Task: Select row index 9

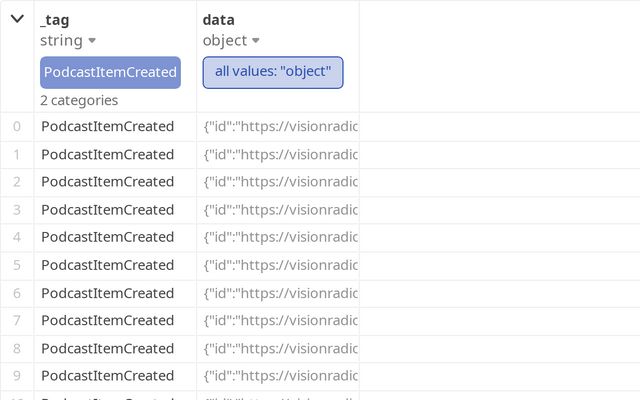Action: tap(17, 376)
